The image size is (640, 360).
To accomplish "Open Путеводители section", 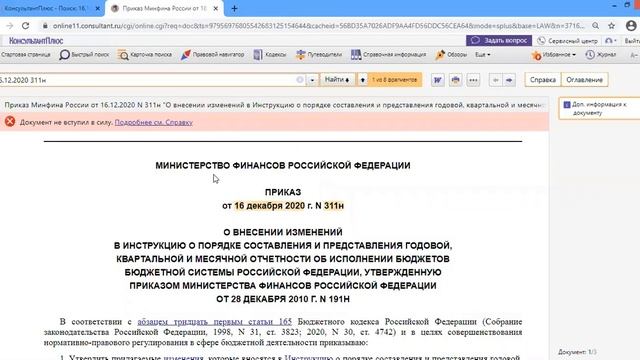I will point(319,55).
